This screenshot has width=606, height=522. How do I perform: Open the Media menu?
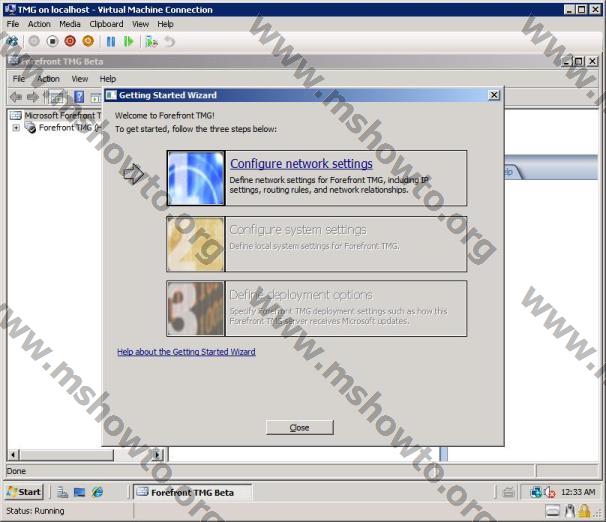(x=70, y=24)
